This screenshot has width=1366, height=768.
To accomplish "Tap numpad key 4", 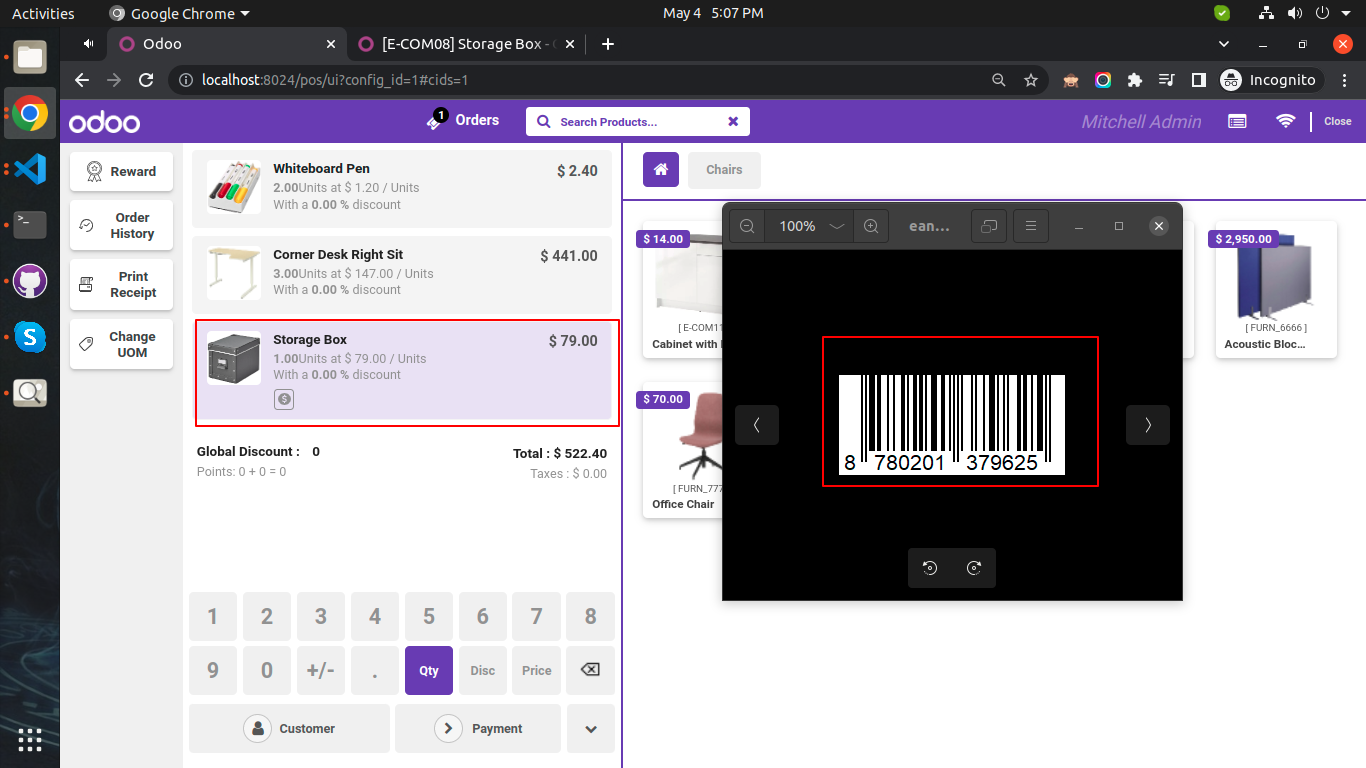I will click(x=375, y=617).
